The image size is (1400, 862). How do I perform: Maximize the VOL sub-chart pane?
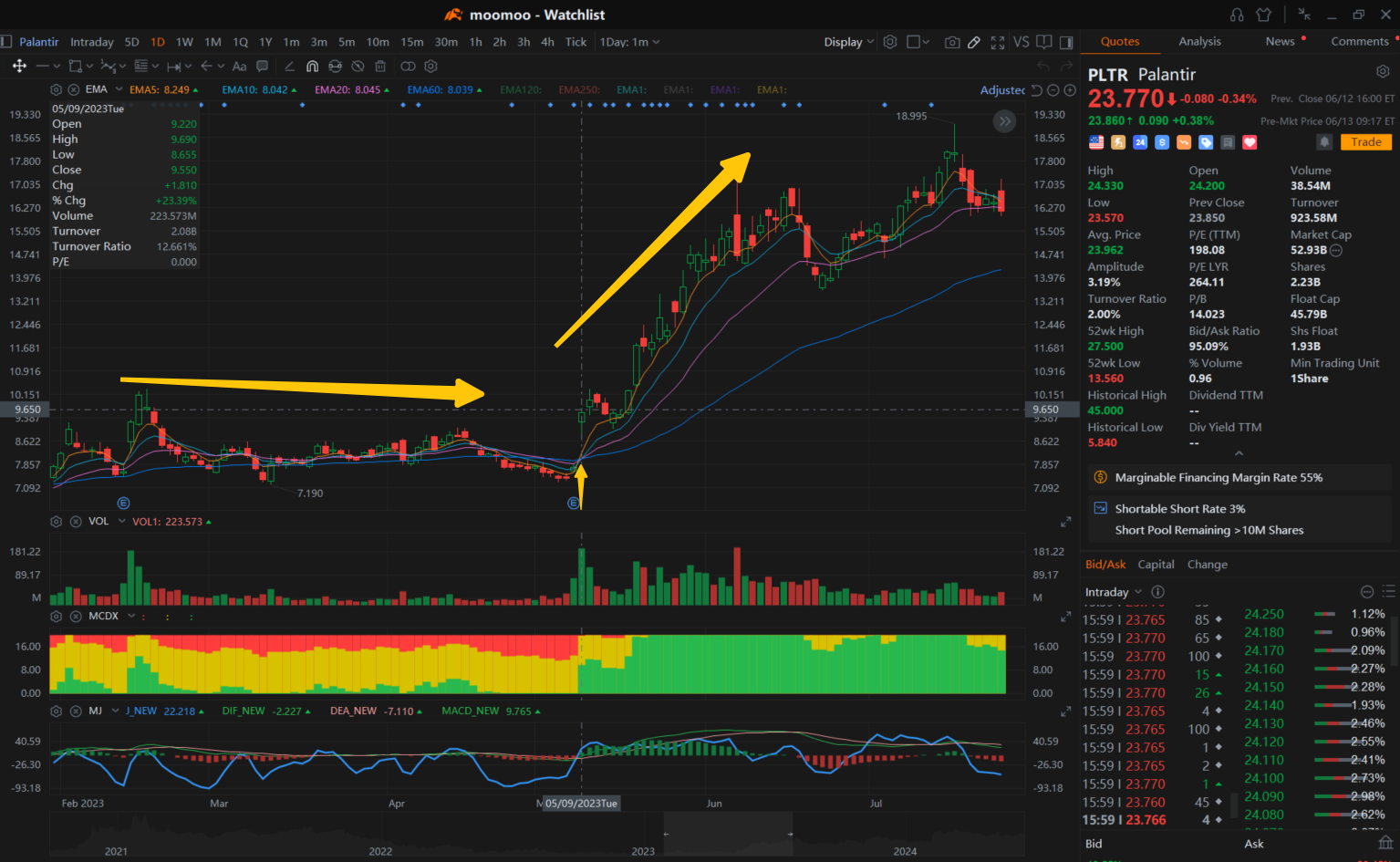click(1065, 522)
